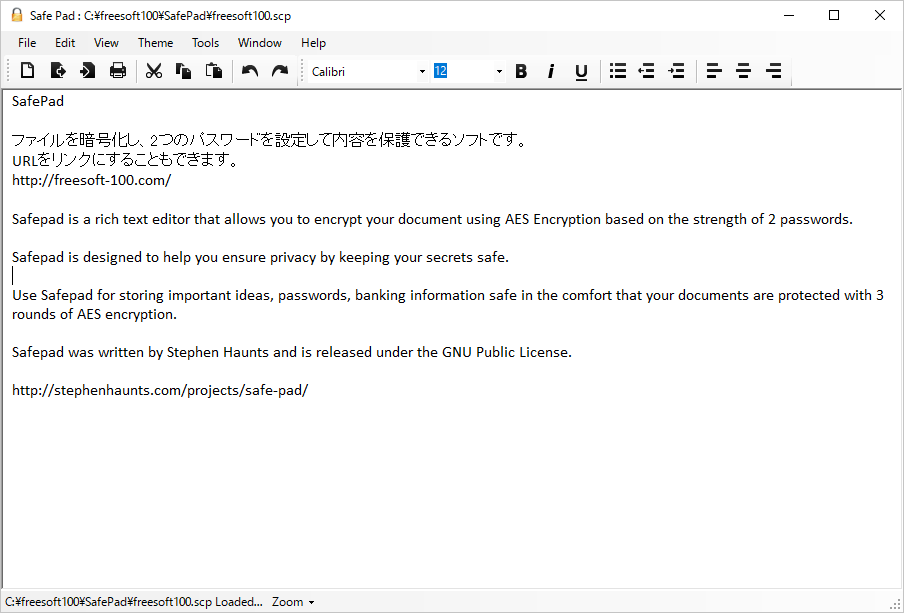This screenshot has width=904, height=613.
Task: Create a new document with the New icon
Action: click(x=28, y=71)
